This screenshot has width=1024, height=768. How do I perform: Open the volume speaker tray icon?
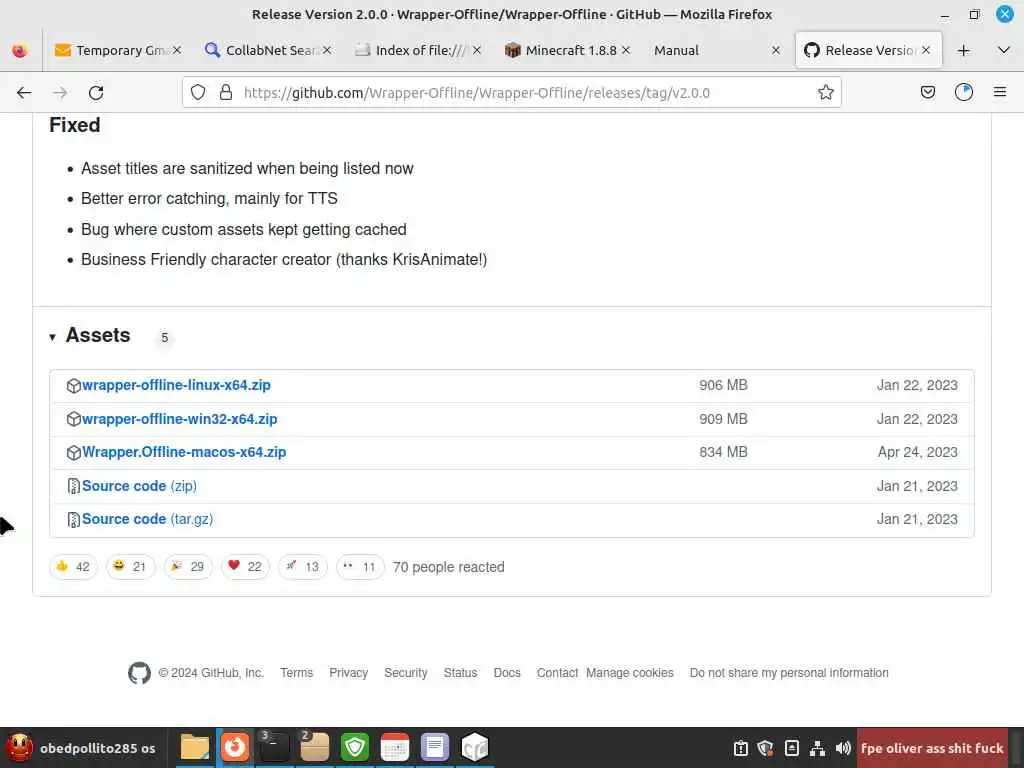coord(843,748)
